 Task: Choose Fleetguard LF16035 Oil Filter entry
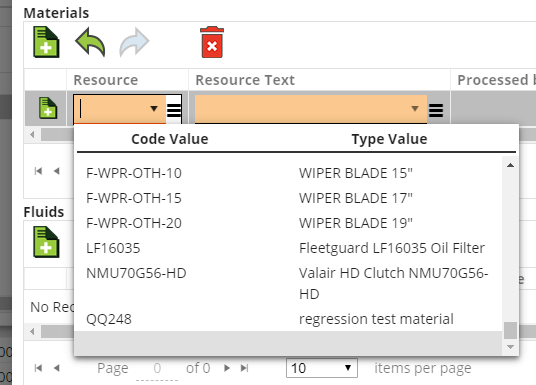click(392, 248)
